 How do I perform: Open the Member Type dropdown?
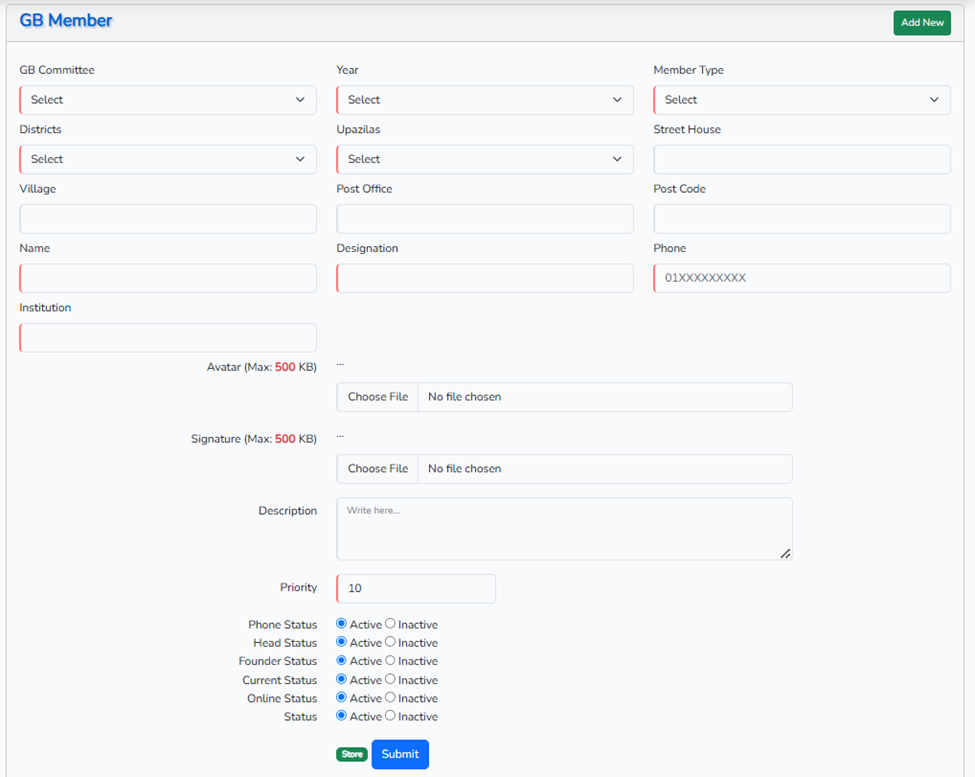(801, 100)
